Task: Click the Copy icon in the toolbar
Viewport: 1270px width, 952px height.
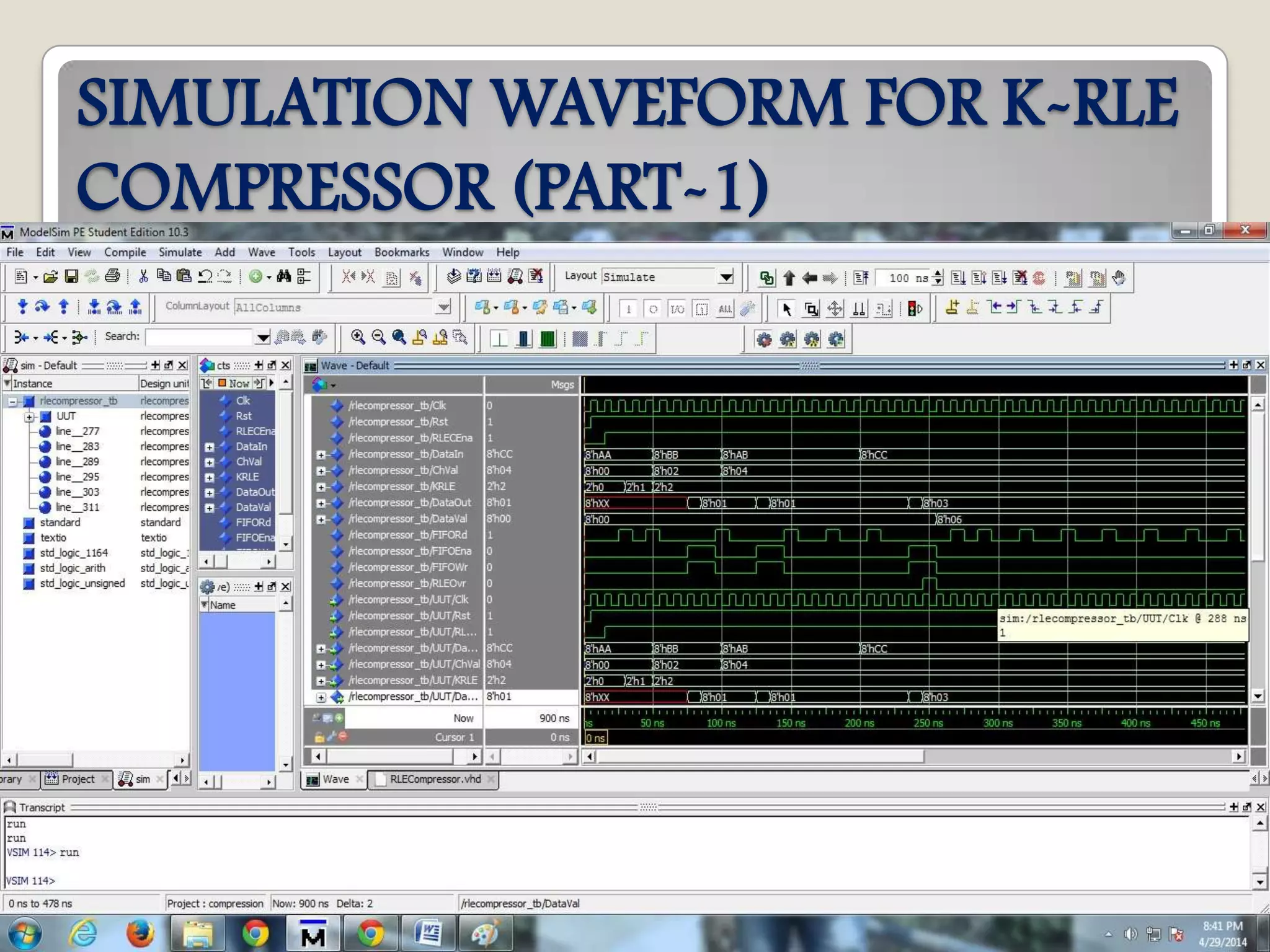Action: click(x=164, y=276)
